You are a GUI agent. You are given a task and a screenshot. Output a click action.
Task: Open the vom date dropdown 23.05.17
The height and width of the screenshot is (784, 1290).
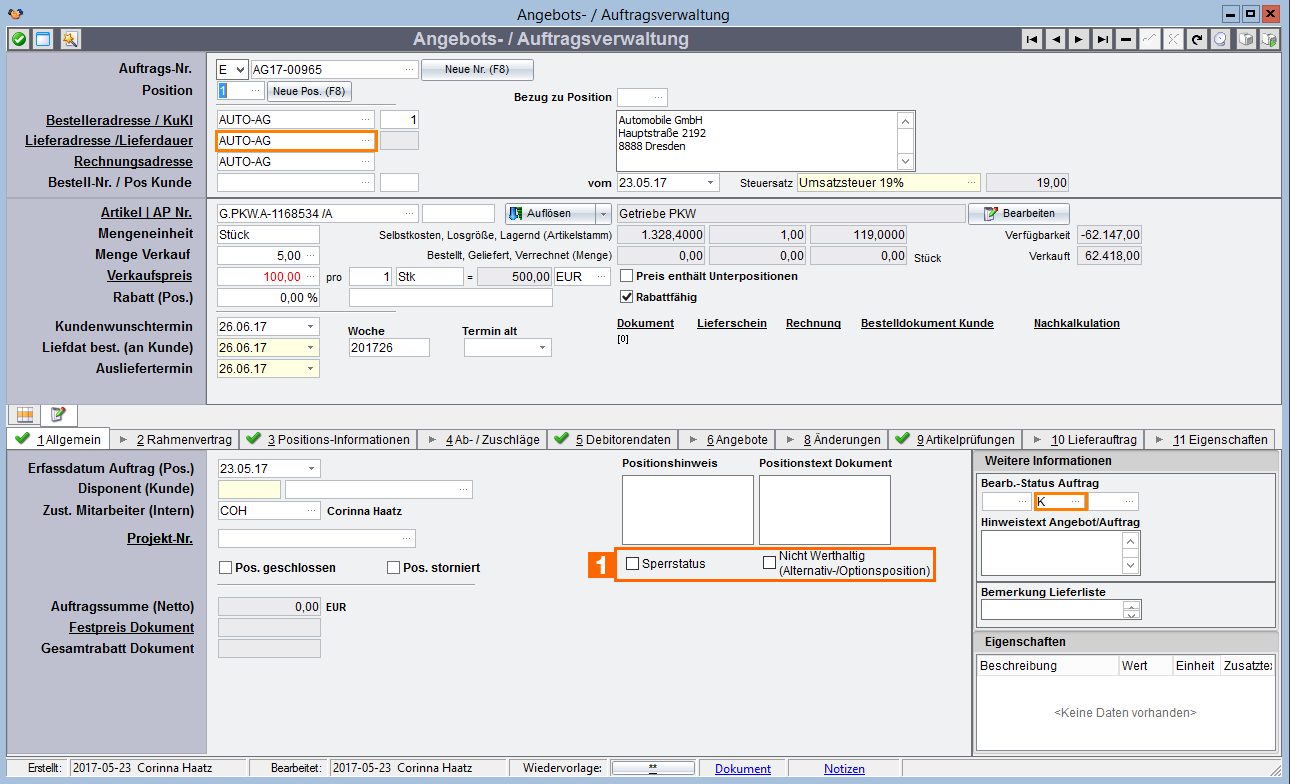pyautogui.click(x=710, y=183)
